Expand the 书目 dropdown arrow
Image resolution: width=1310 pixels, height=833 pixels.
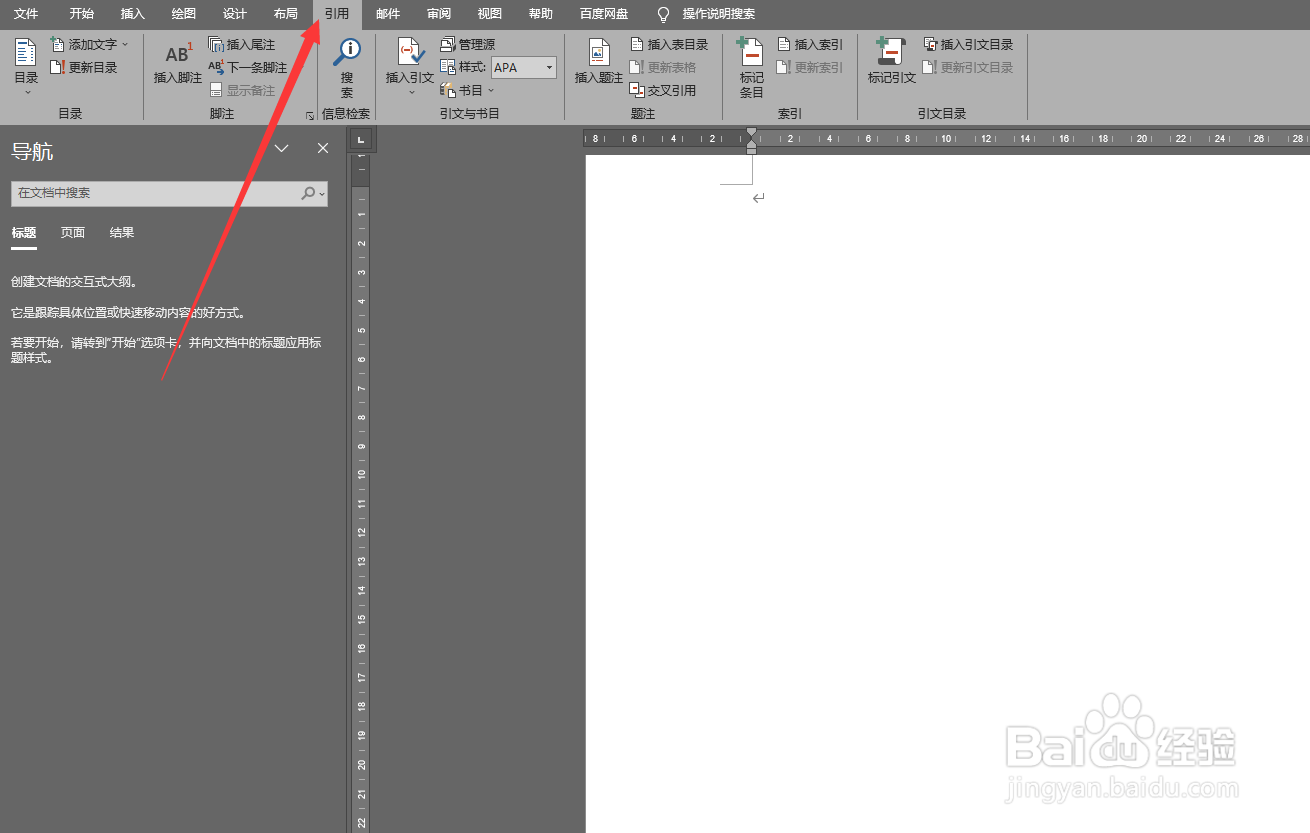[x=491, y=90]
